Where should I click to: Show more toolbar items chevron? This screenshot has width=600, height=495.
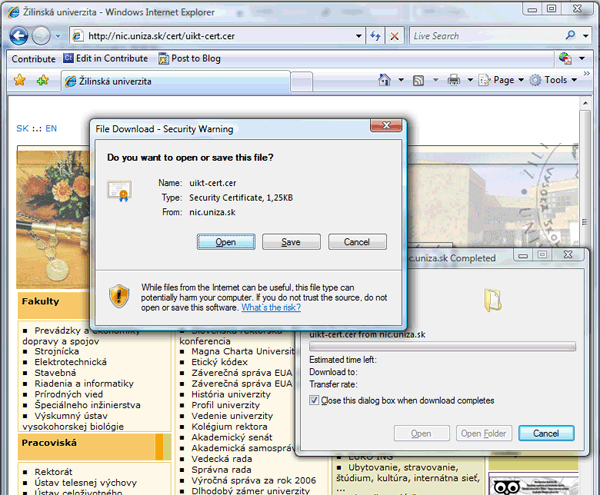[586, 73]
